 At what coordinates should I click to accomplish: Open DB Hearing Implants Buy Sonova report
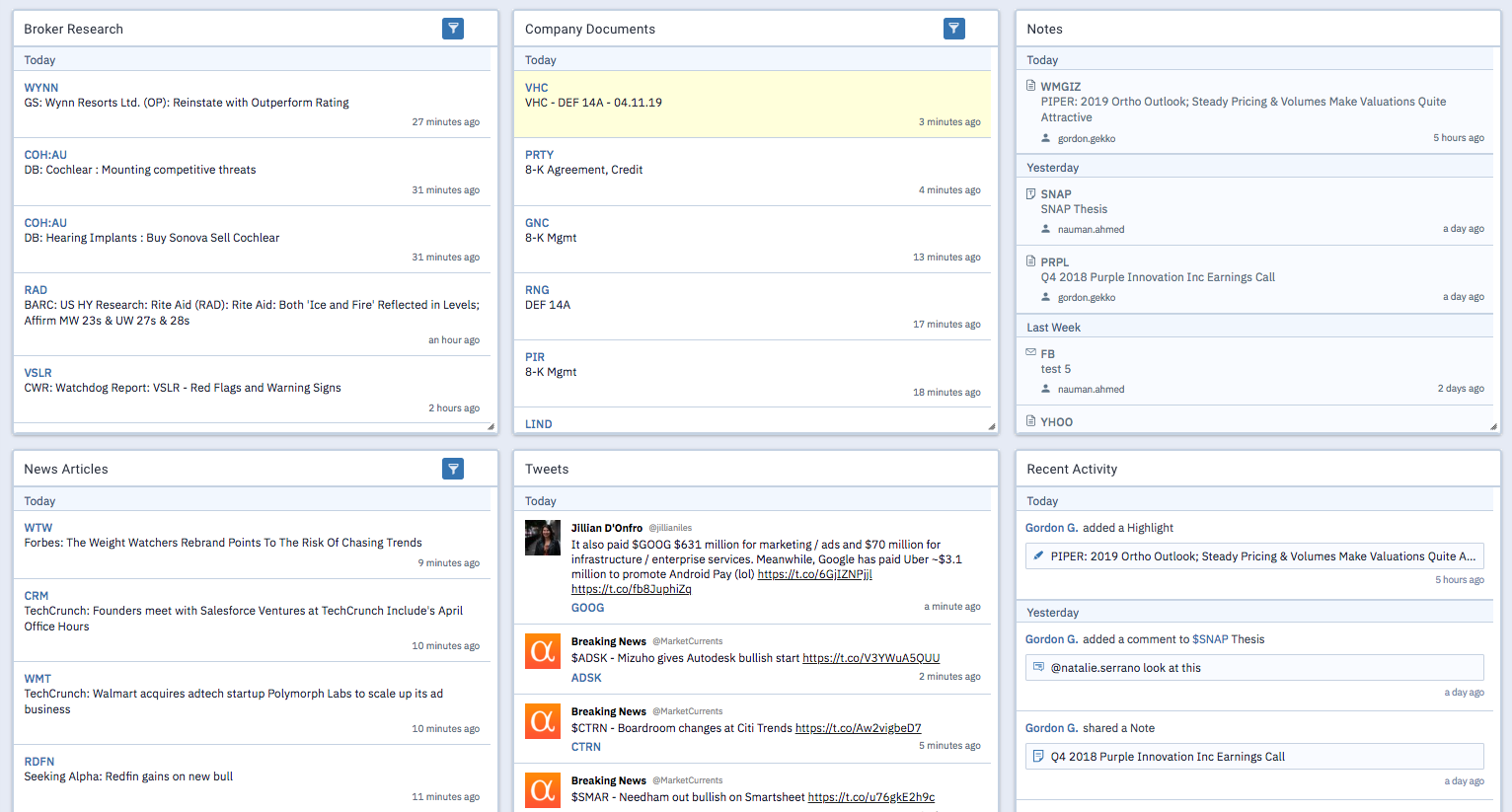pyautogui.click(x=152, y=238)
